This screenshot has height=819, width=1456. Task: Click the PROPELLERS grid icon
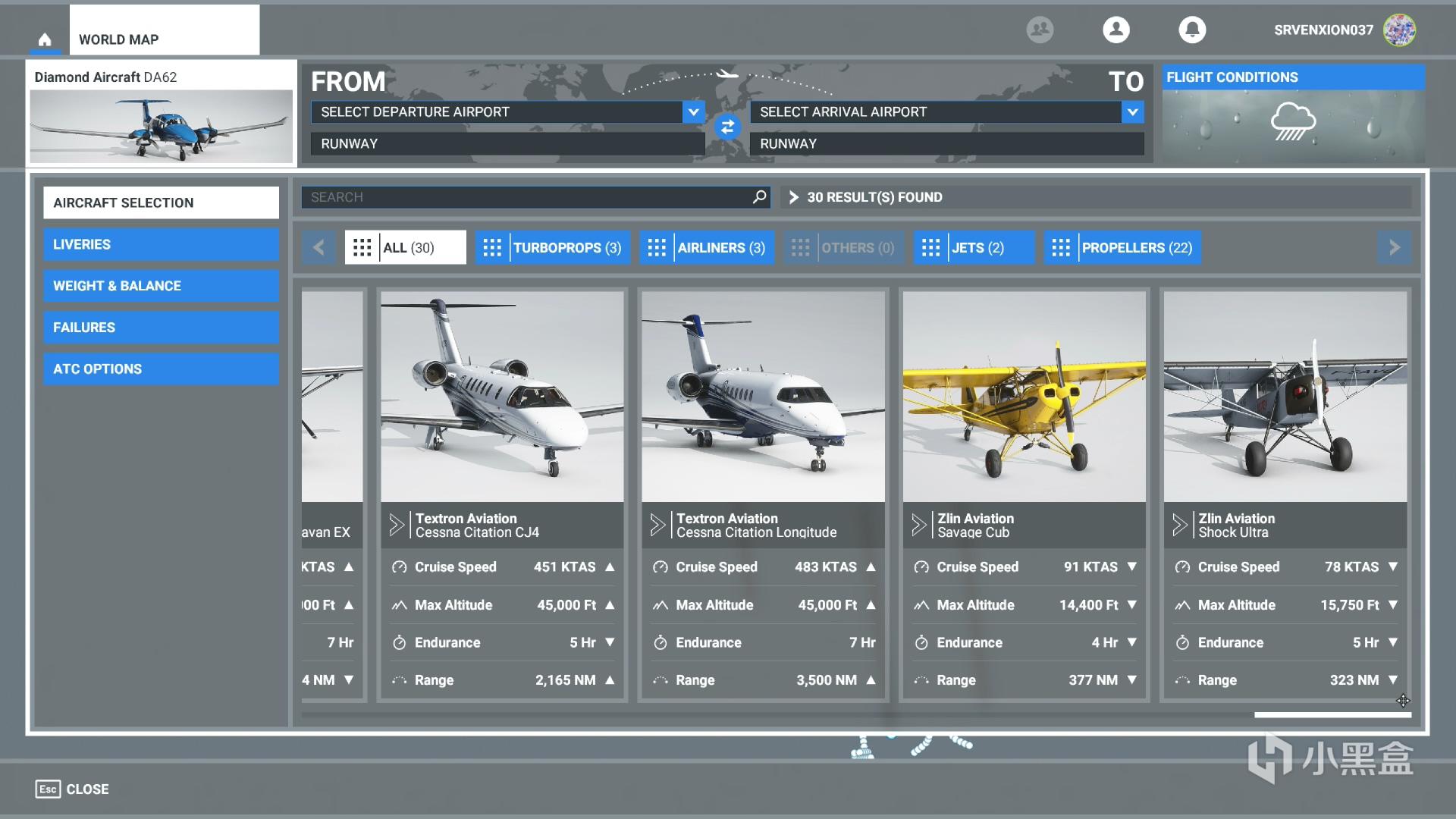[1061, 247]
